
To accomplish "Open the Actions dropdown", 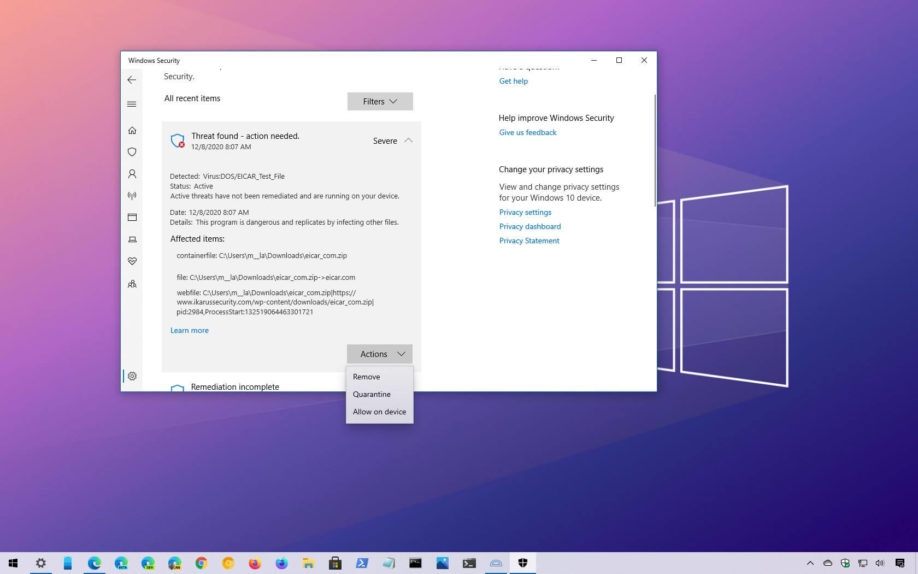I will click(380, 354).
